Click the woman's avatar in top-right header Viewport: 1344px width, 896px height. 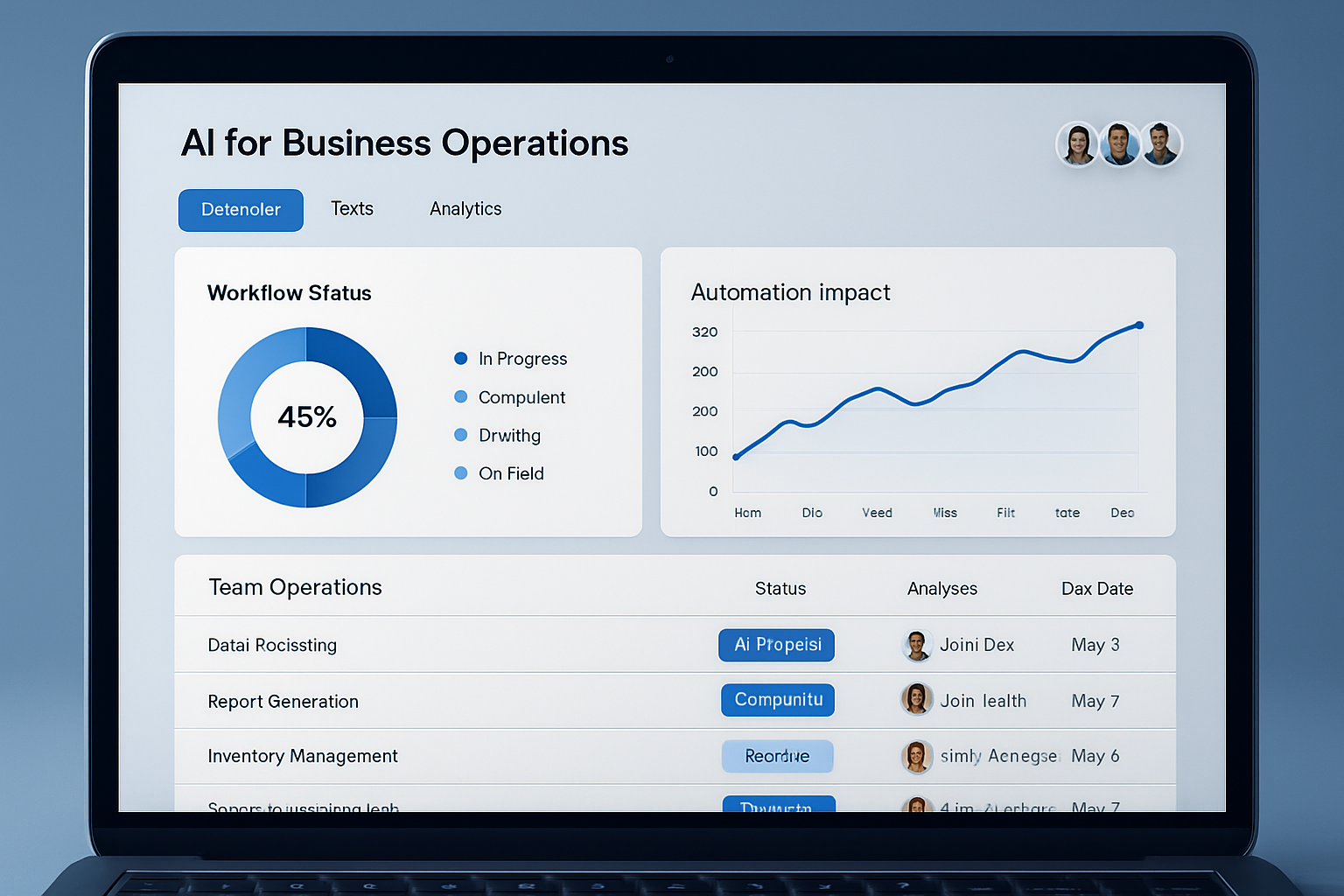[1077, 144]
